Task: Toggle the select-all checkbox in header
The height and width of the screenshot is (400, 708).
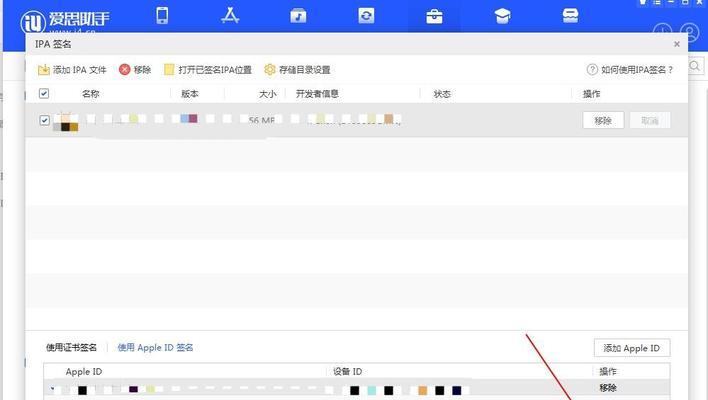Action: click(44, 93)
